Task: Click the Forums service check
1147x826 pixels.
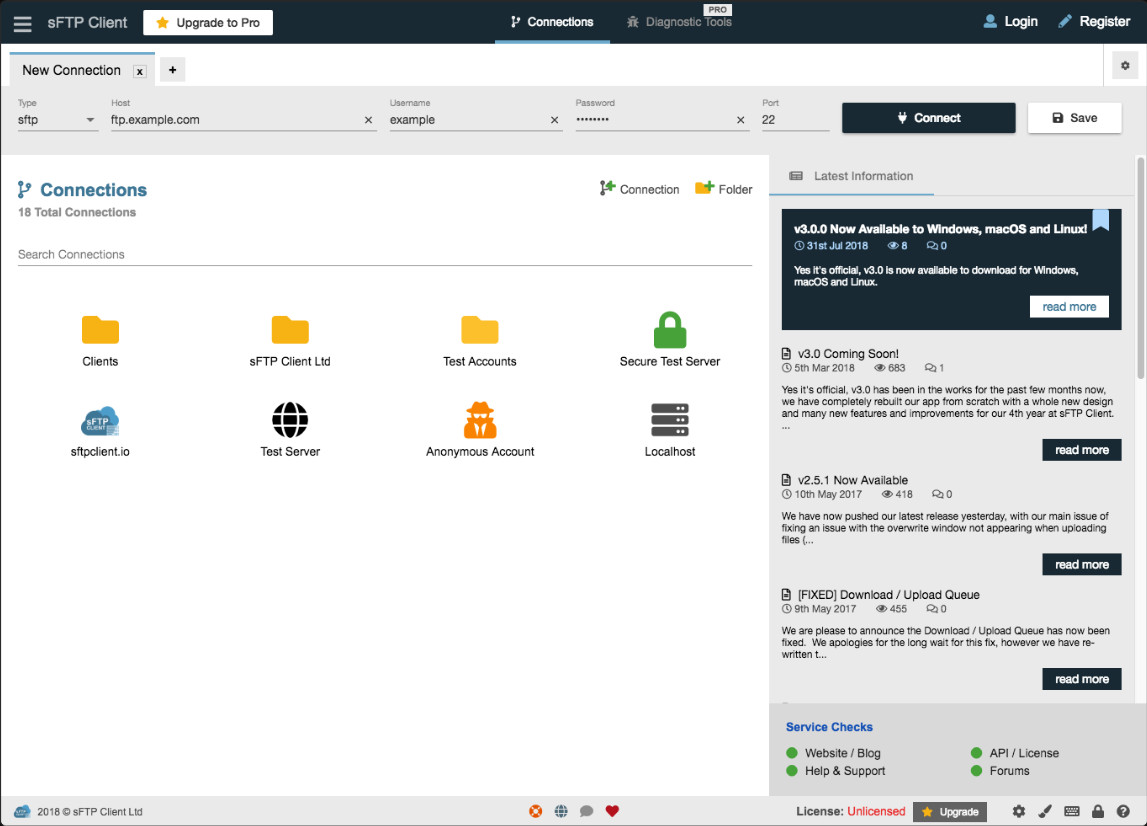Action: [1000, 770]
